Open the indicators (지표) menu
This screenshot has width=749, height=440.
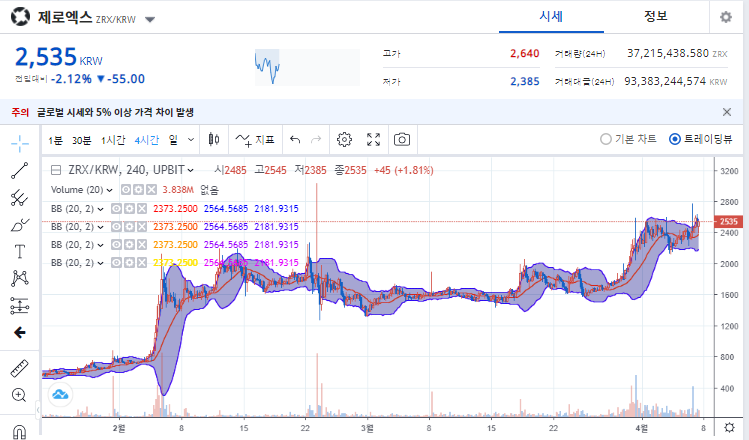coord(255,140)
